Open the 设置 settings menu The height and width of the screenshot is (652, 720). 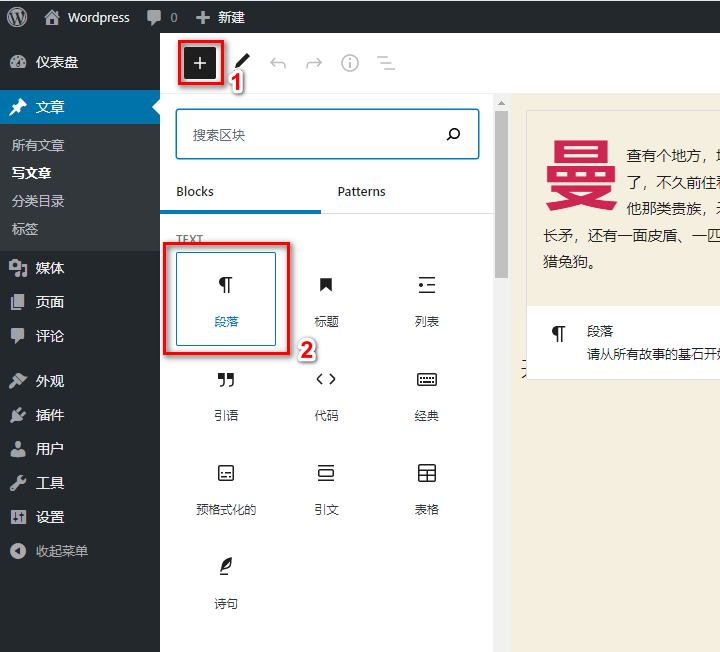80,517
